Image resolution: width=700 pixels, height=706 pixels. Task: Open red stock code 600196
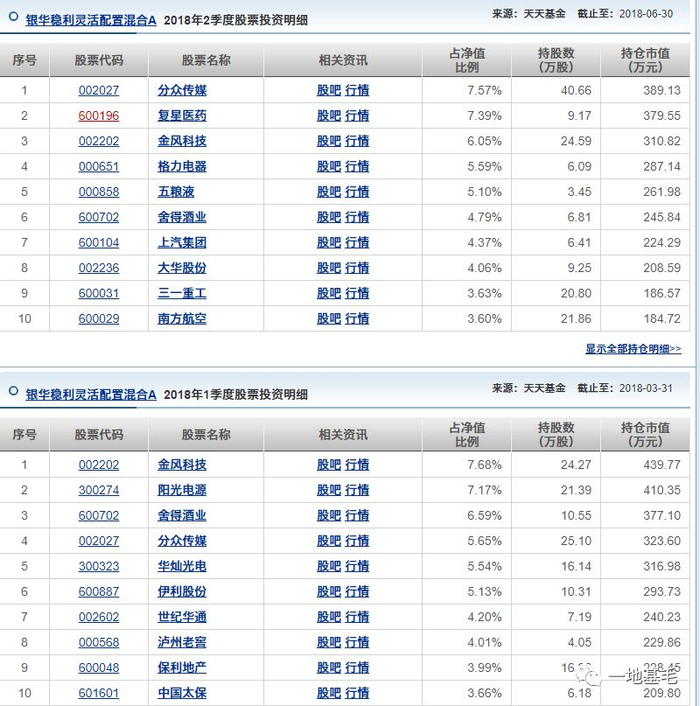tap(99, 116)
